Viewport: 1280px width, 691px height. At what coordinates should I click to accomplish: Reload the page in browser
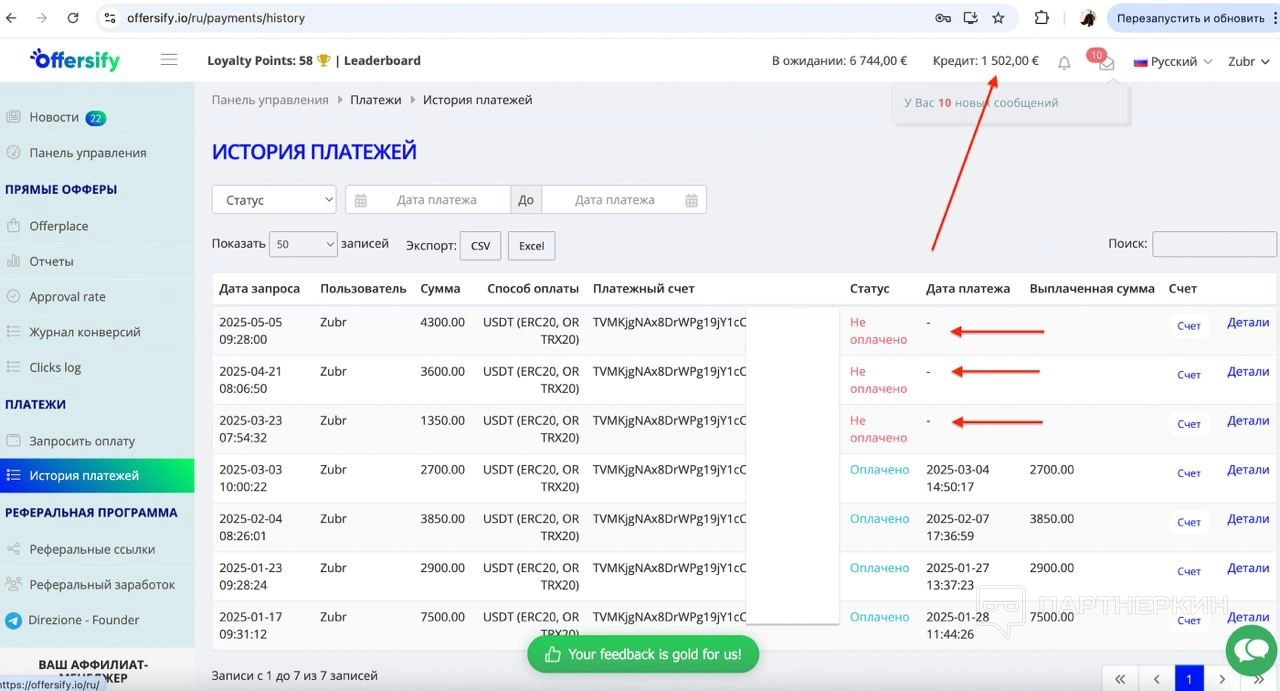tap(73, 18)
